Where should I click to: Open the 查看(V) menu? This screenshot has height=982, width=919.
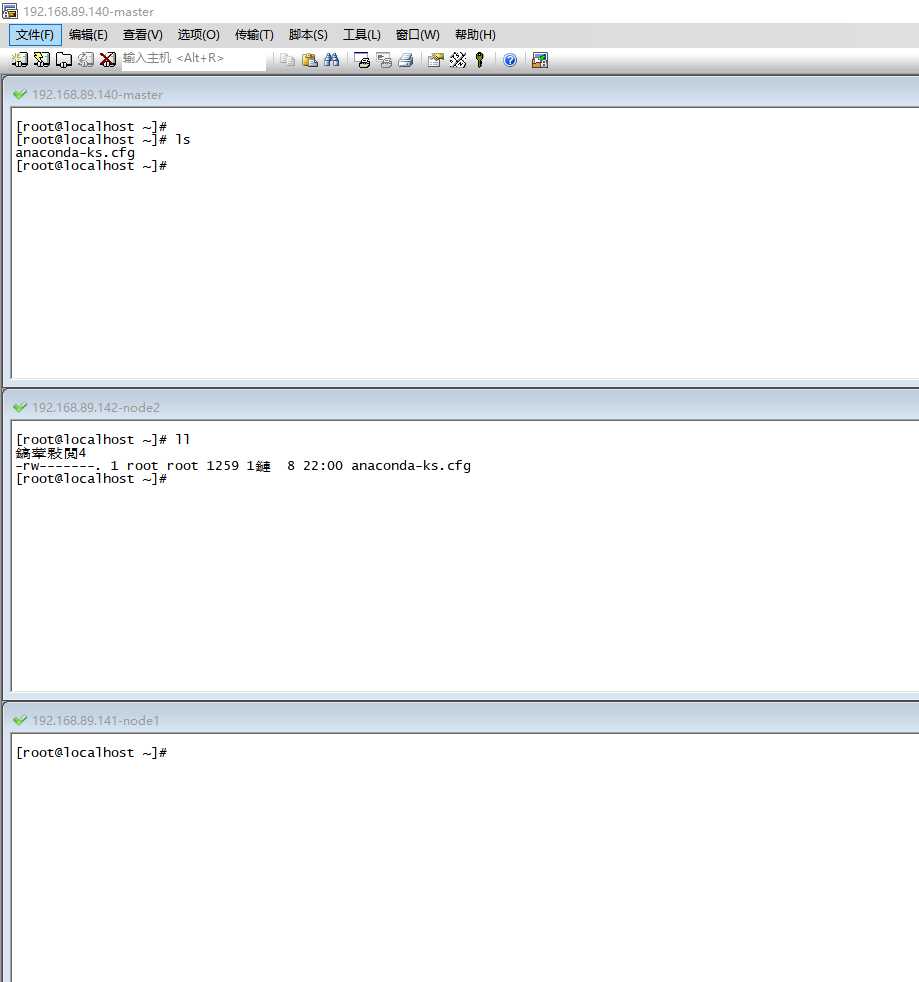(x=143, y=34)
